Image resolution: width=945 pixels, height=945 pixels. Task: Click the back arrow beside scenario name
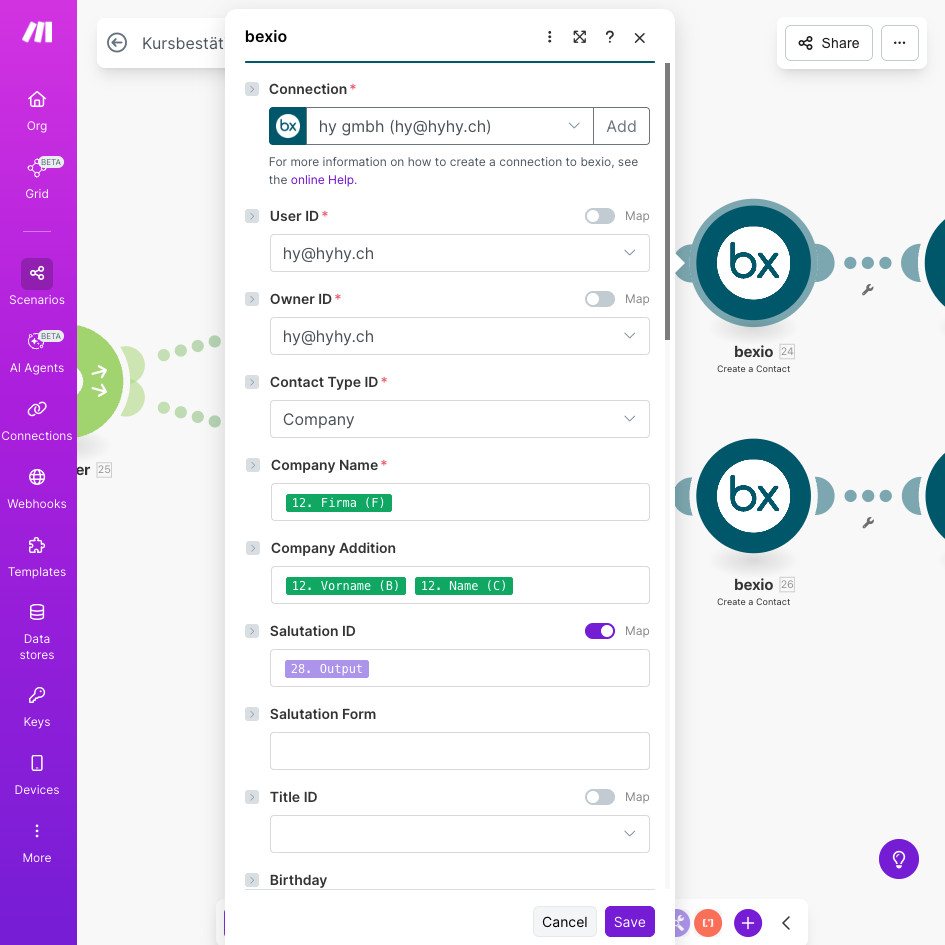click(117, 43)
